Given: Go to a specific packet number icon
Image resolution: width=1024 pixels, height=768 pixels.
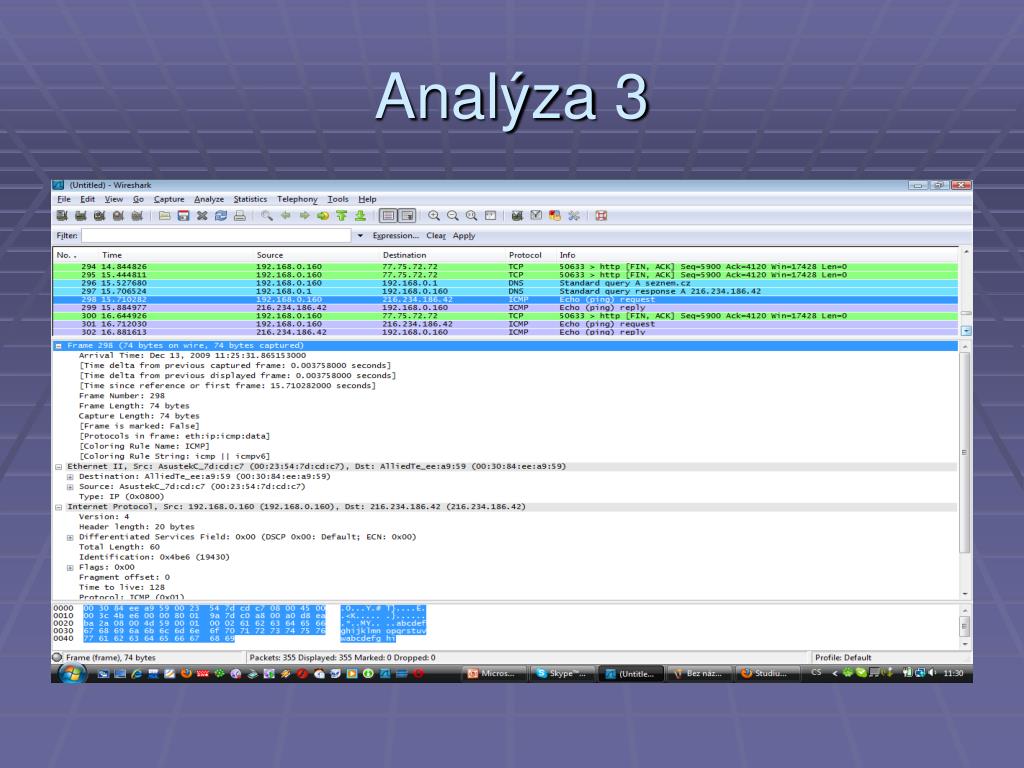Looking at the screenshot, I should (323, 216).
